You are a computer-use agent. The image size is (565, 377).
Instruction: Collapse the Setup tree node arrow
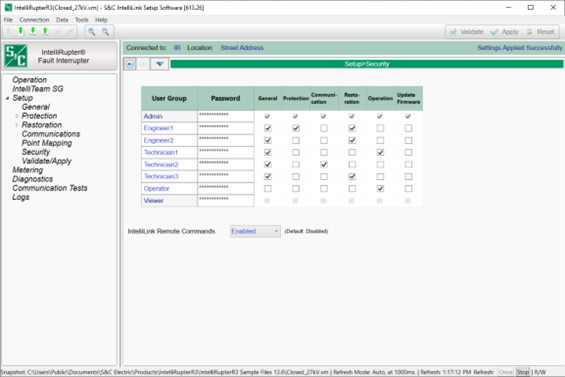pos(7,98)
